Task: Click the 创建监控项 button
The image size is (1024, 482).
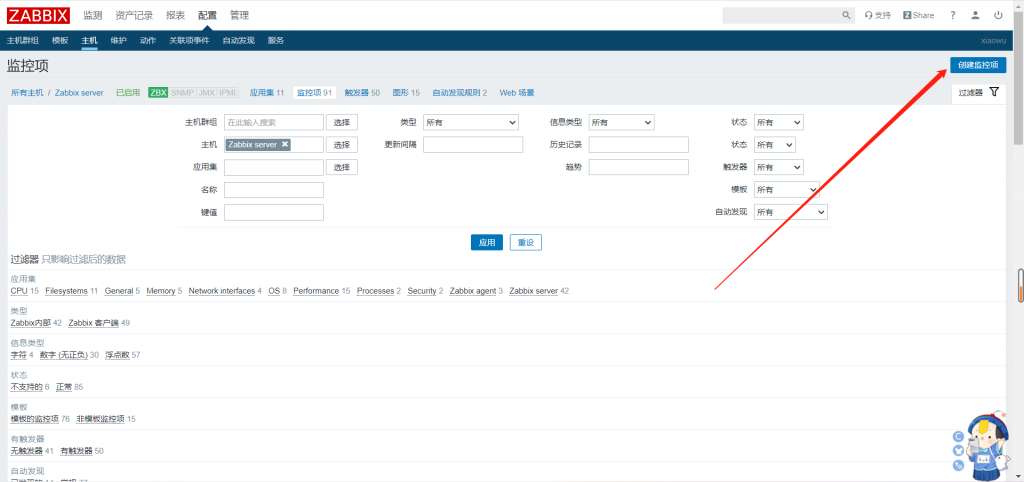Action: tap(978, 65)
